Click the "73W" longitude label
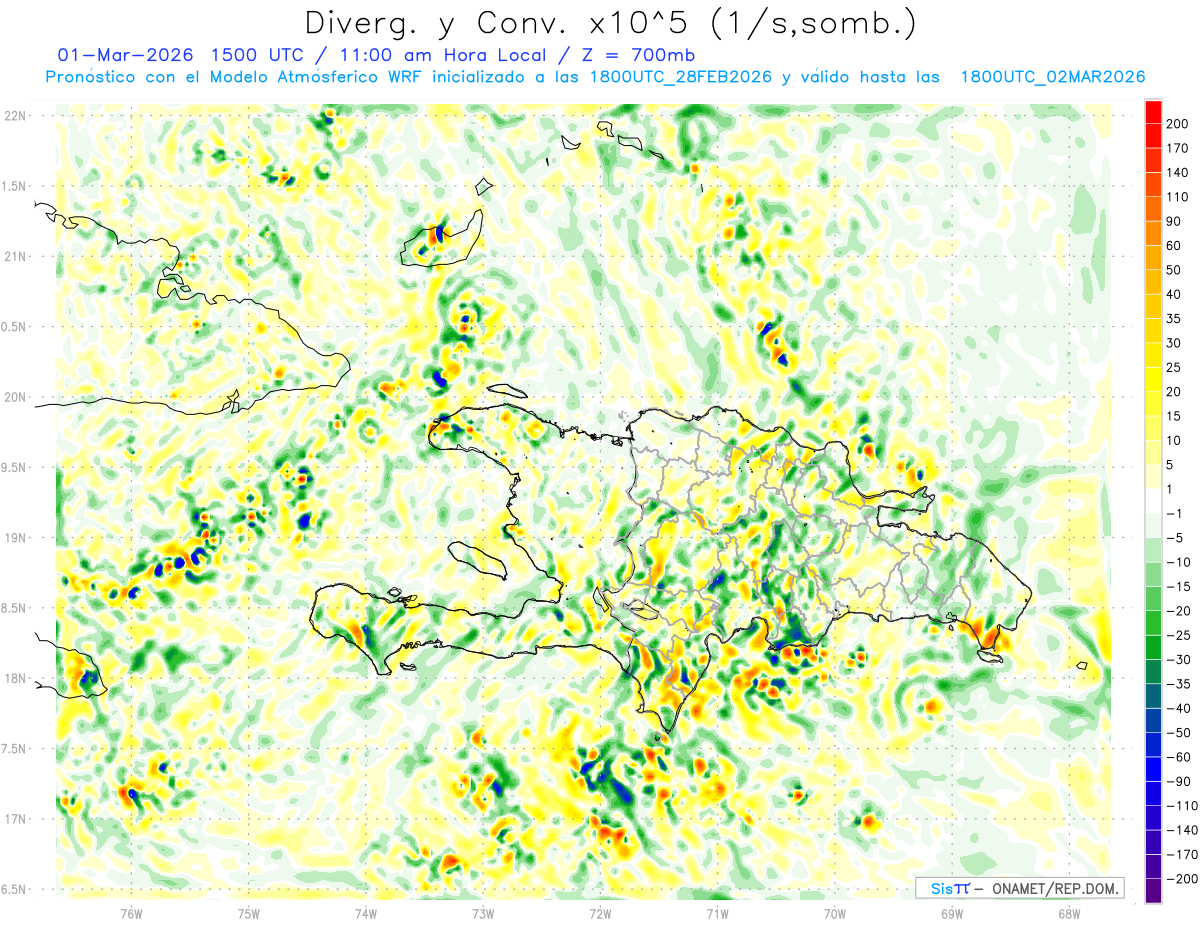The image size is (1200, 927). (x=483, y=913)
